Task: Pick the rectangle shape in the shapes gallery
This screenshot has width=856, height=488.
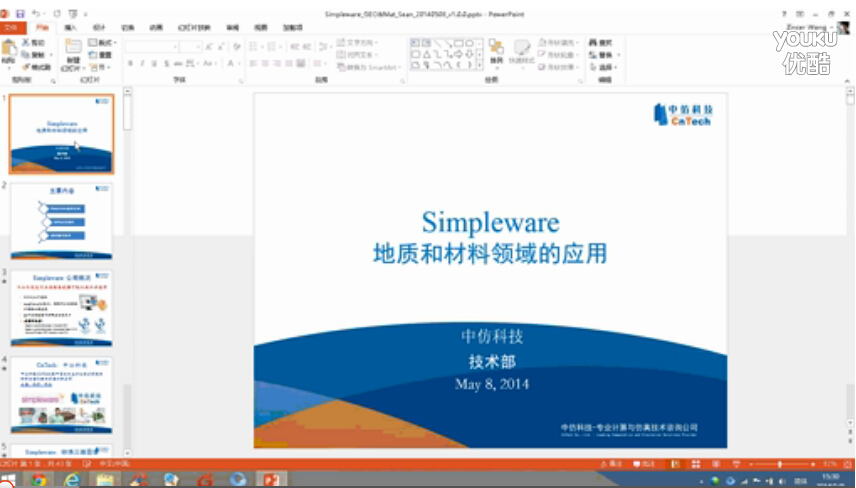Action: [459, 43]
